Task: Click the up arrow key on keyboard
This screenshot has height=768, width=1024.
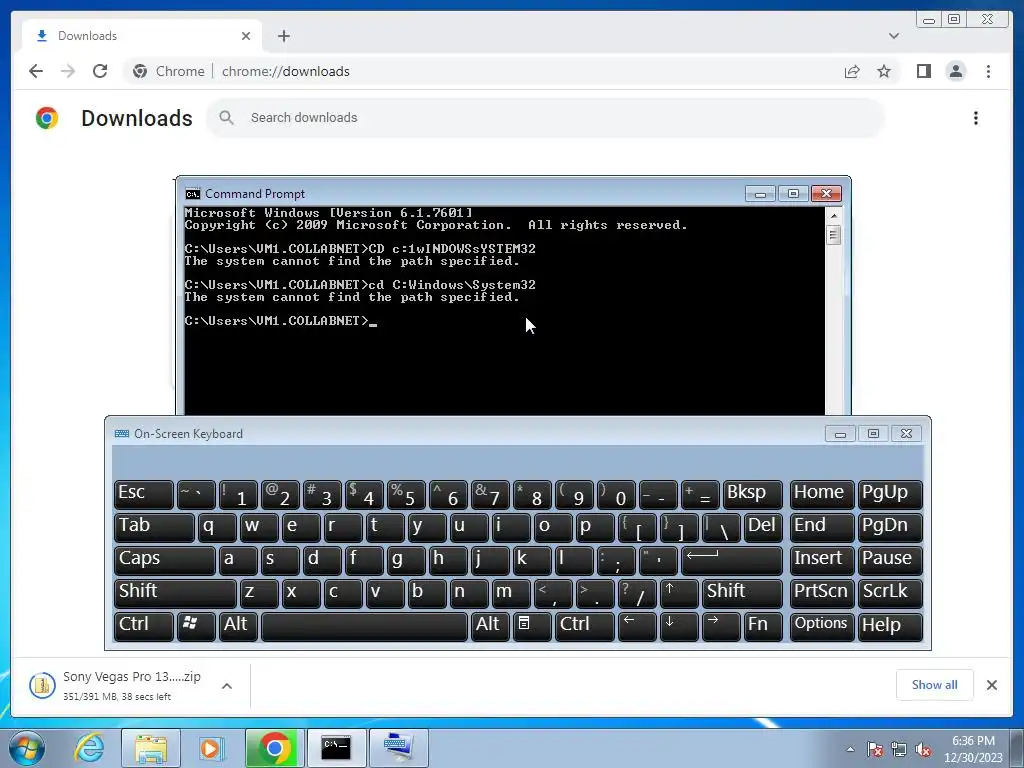Action: pos(679,593)
